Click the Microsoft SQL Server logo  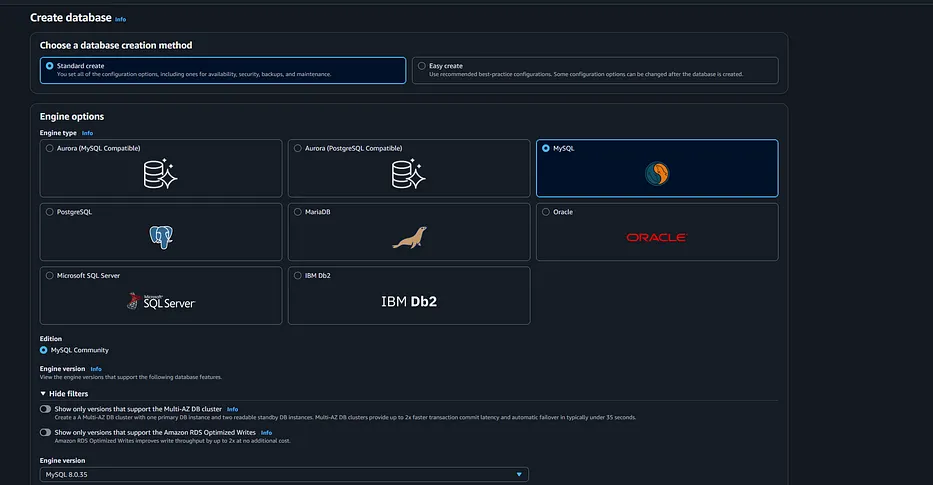click(x=161, y=301)
